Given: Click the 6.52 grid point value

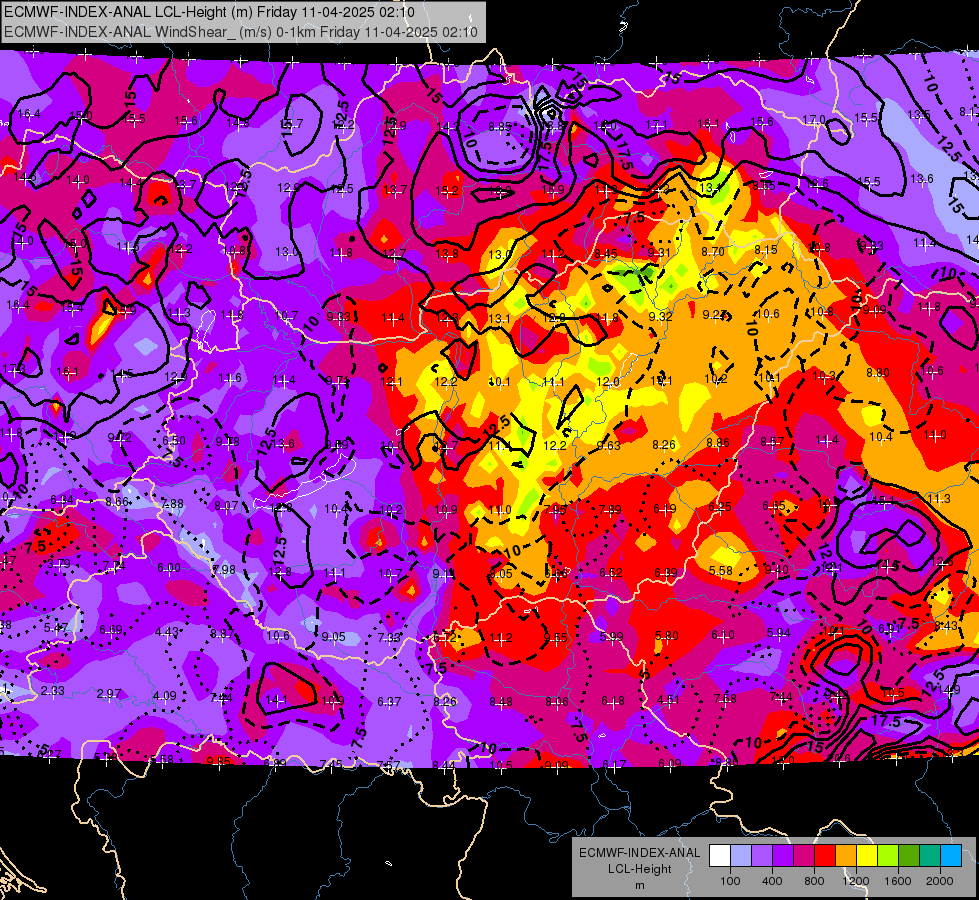Looking at the screenshot, I should pos(611,572).
